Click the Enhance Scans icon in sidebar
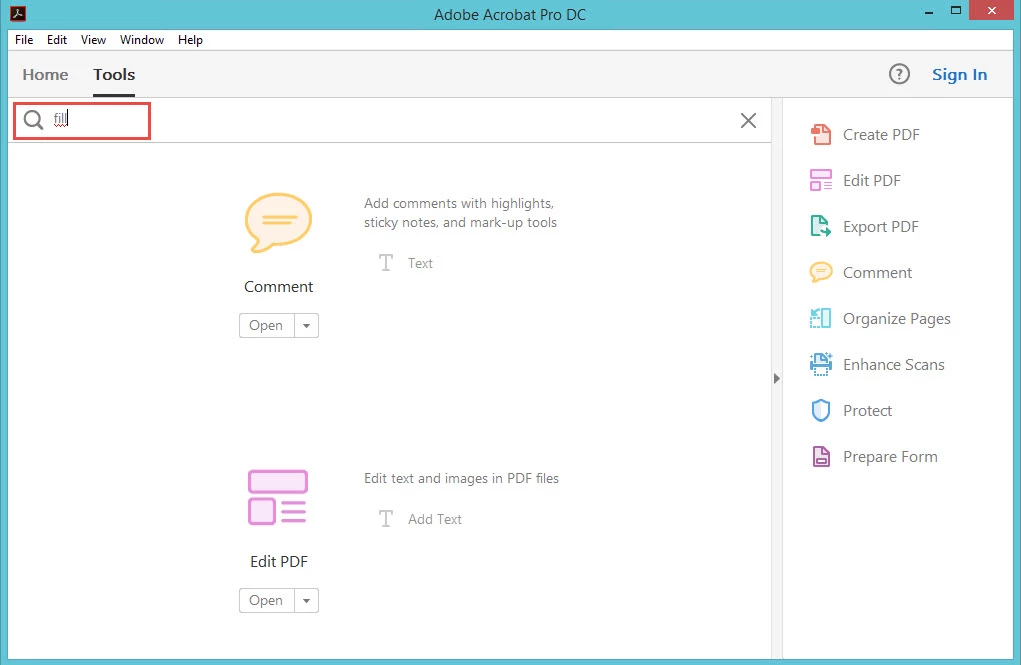 (x=820, y=365)
